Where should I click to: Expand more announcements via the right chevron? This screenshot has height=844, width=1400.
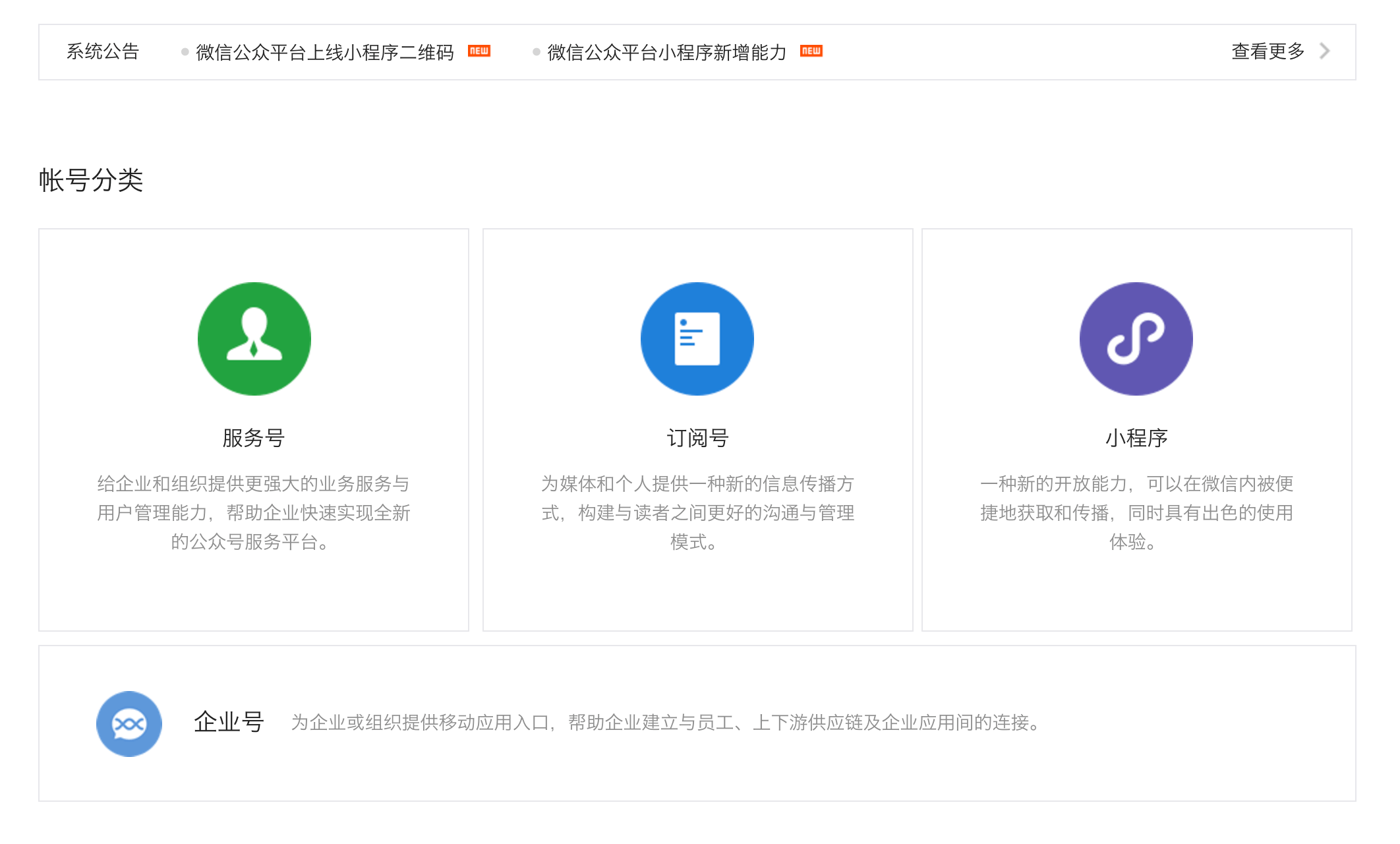point(1324,51)
